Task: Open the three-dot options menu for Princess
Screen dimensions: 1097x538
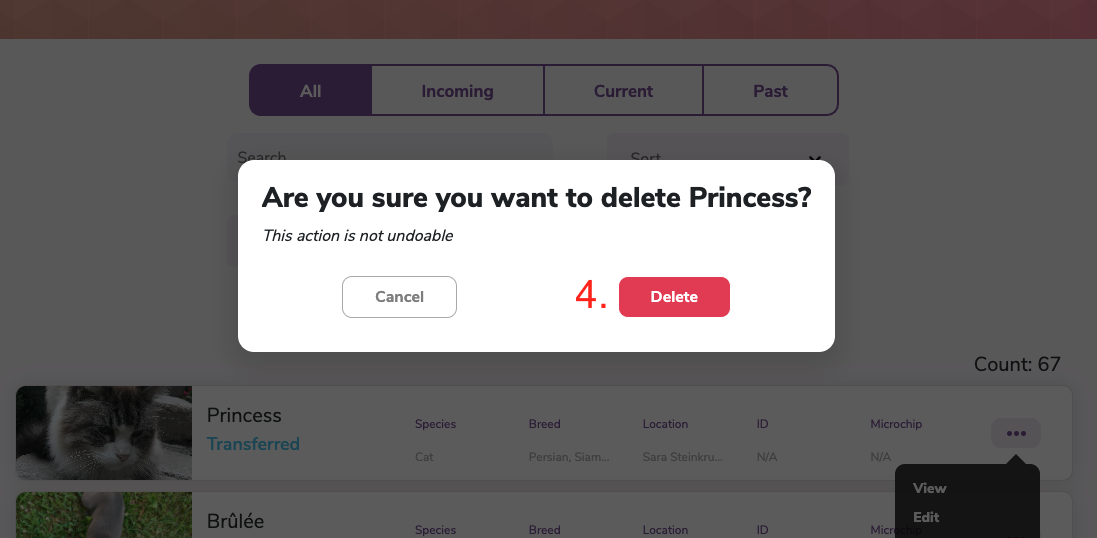Action: (1016, 433)
